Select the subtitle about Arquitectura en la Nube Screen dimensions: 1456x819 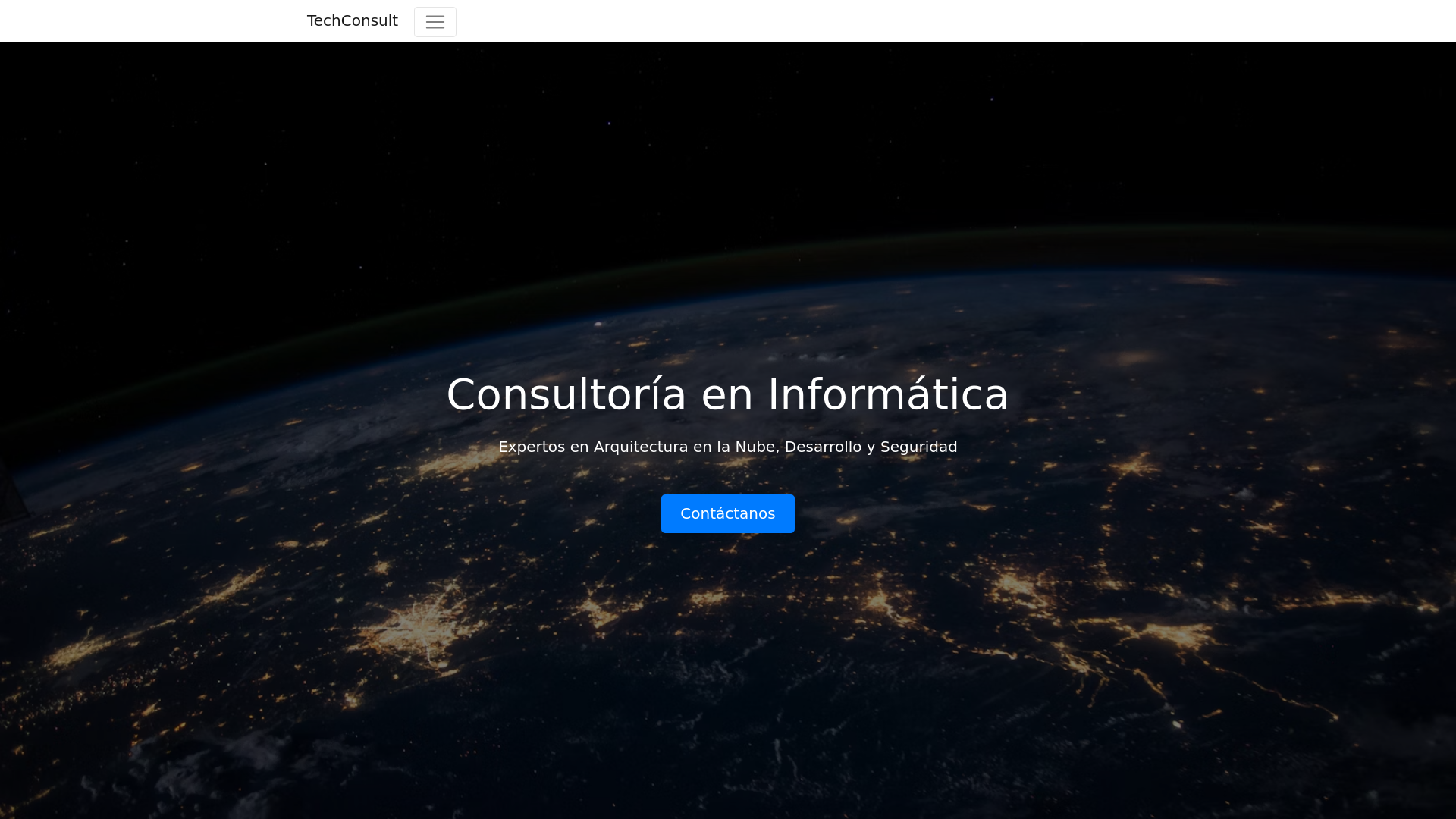pyautogui.click(x=728, y=447)
